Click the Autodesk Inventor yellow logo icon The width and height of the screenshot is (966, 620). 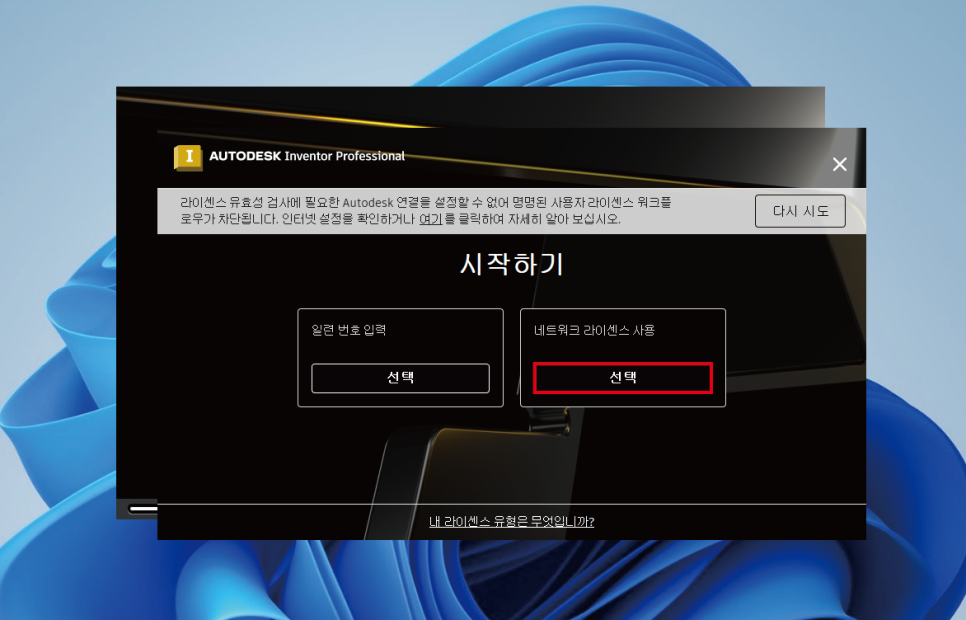point(188,158)
